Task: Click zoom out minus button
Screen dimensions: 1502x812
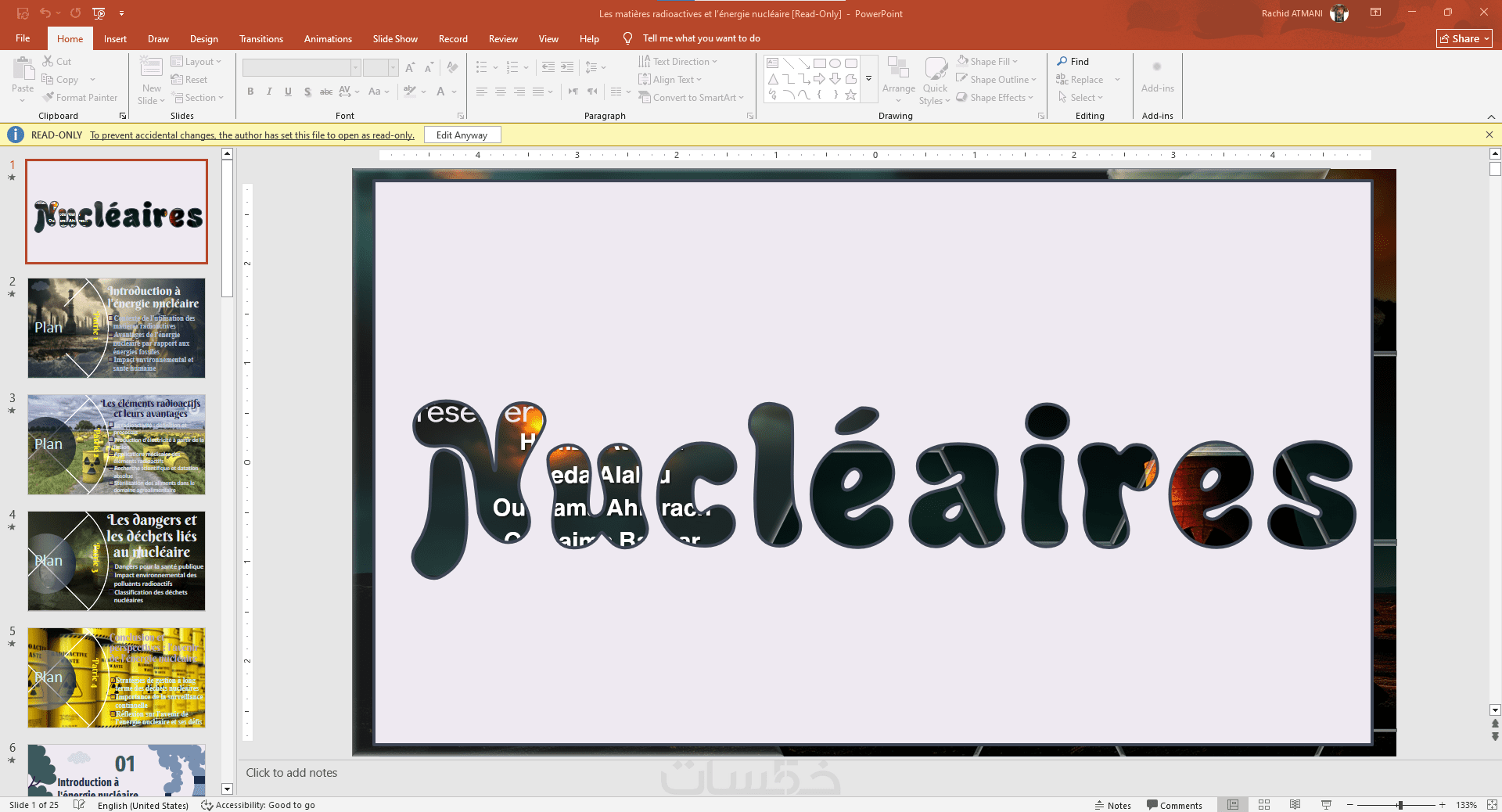Action: [x=1349, y=805]
